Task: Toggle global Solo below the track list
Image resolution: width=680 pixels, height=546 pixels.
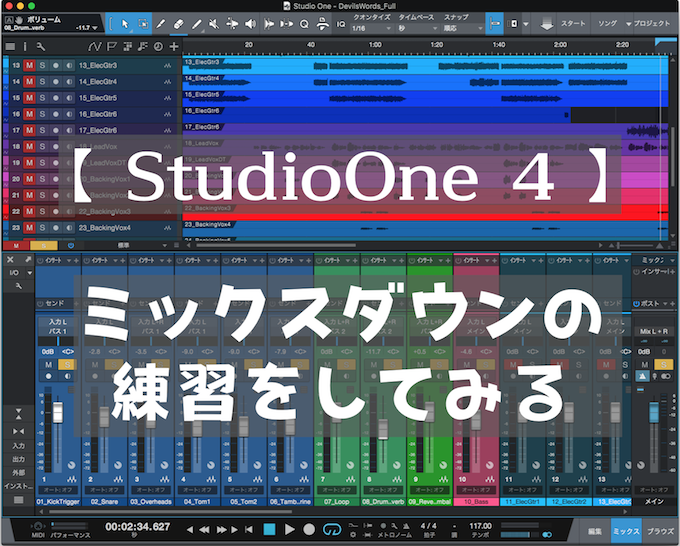Action: coord(43,245)
